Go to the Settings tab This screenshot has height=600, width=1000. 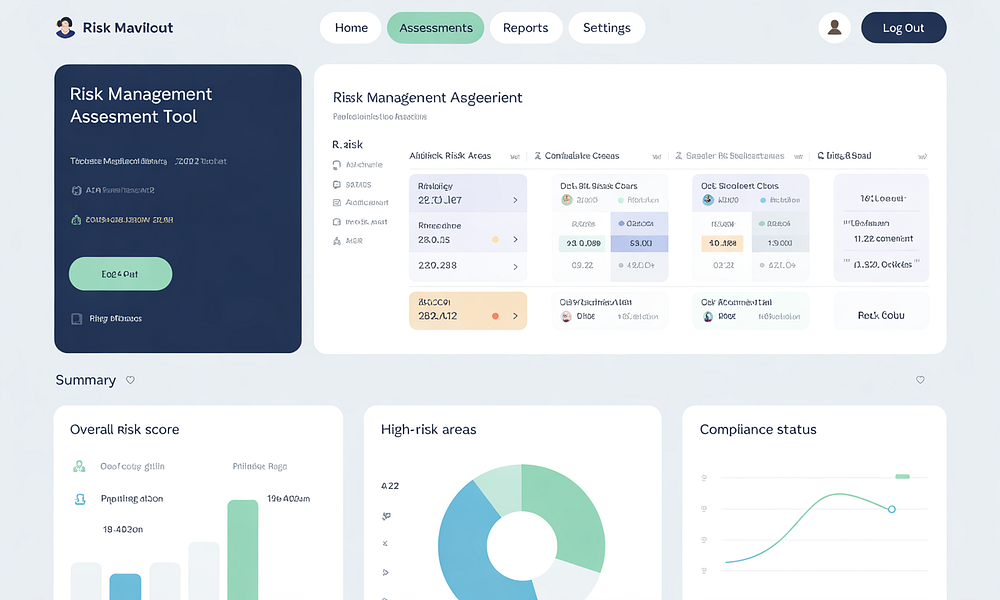pyautogui.click(x=606, y=28)
